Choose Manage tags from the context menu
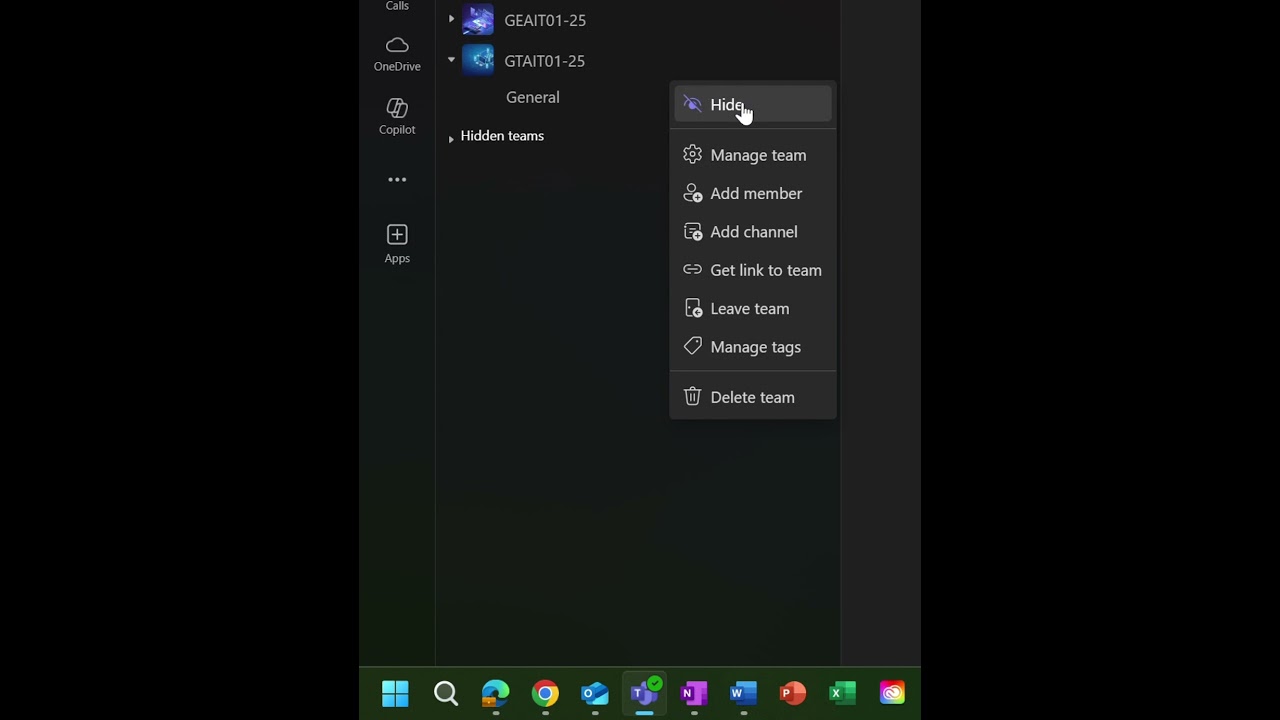This screenshot has width=1280, height=720. 753,347
